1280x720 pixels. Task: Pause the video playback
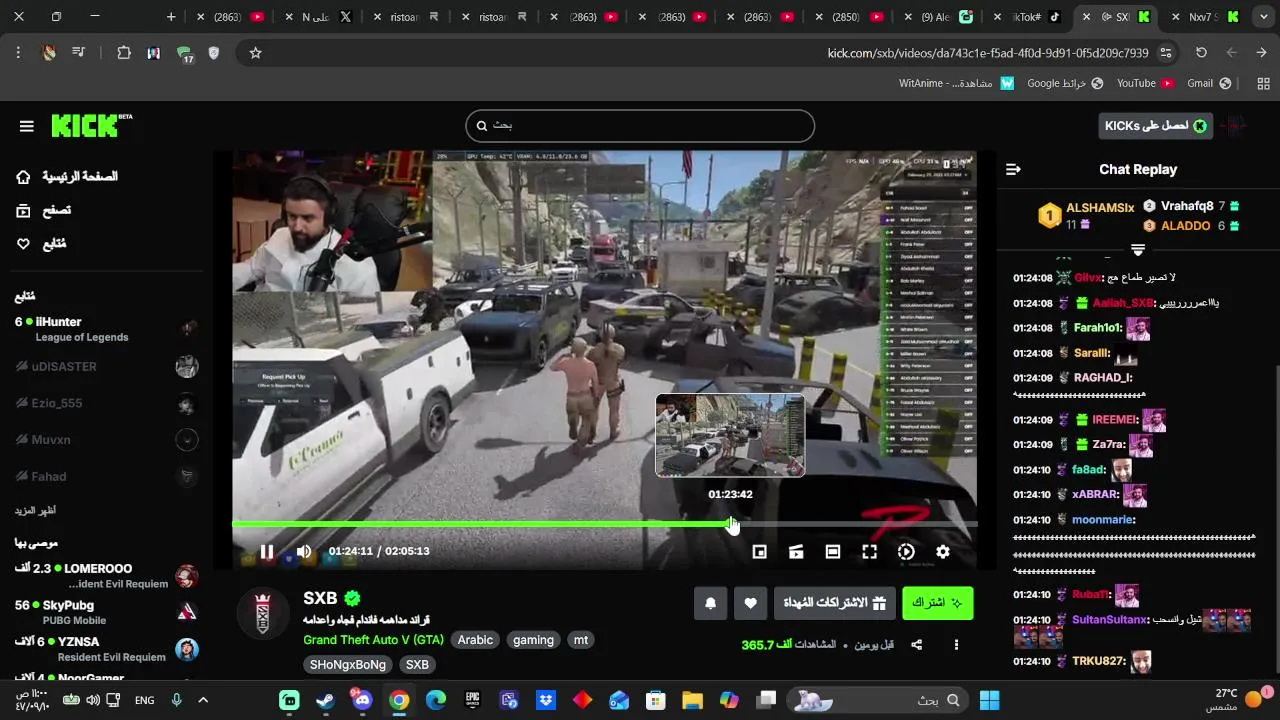(x=267, y=551)
